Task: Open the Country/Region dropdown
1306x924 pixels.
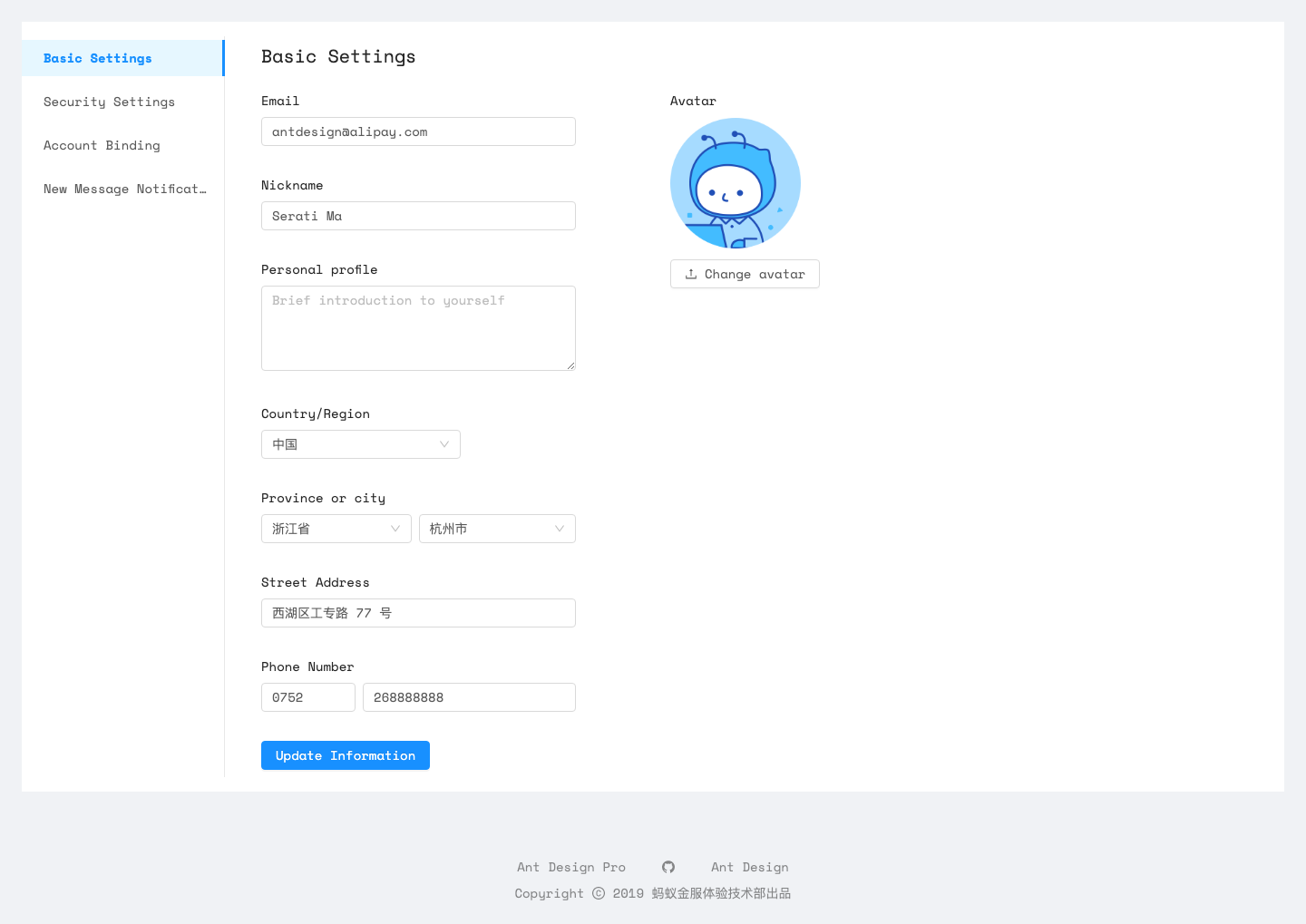Action: point(361,444)
